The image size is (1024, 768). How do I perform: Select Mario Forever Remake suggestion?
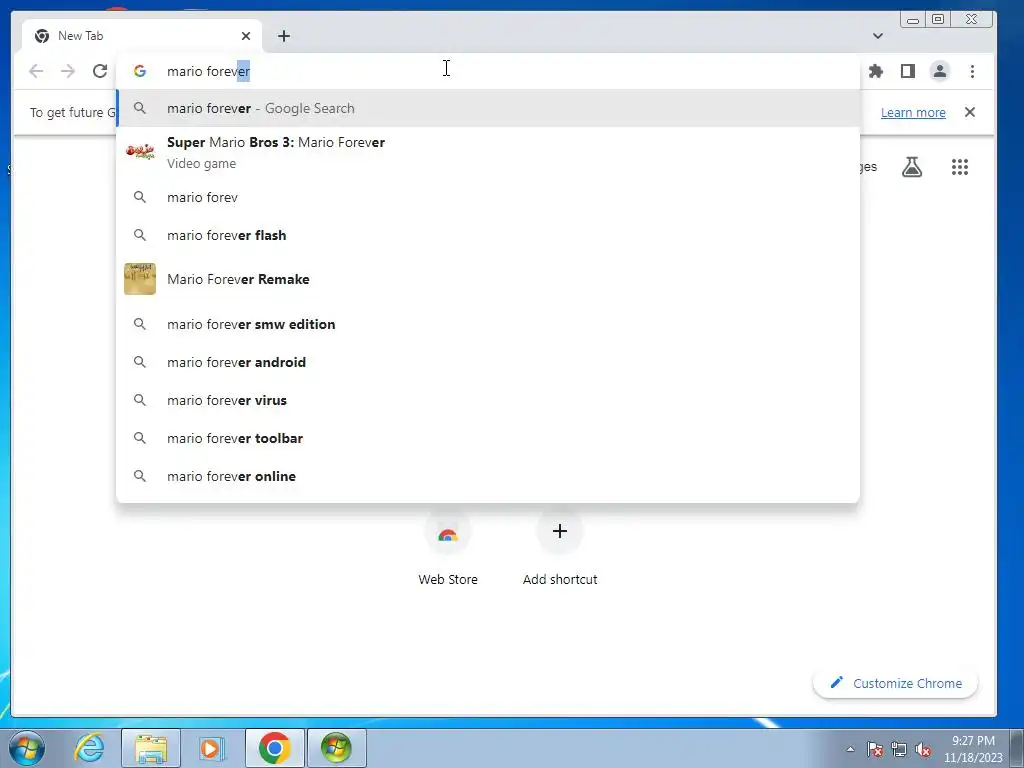coord(488,279)
